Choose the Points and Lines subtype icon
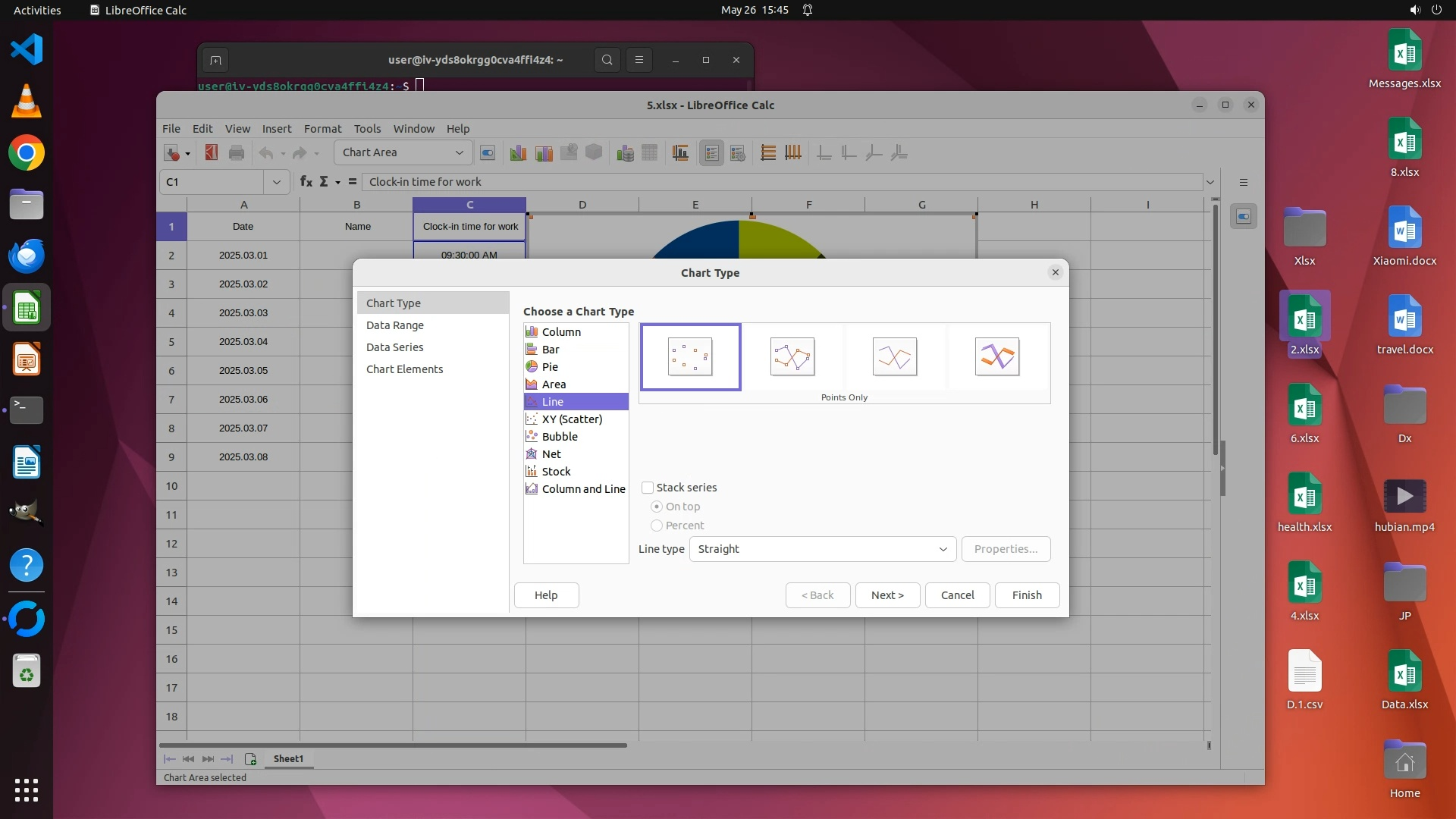The width and height of the screenshot is (1456, 819). [x=792, y=356]
